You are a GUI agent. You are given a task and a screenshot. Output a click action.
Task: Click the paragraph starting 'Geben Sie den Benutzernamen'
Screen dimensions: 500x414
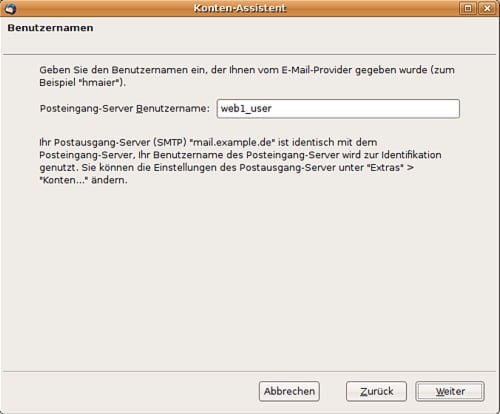247,76
